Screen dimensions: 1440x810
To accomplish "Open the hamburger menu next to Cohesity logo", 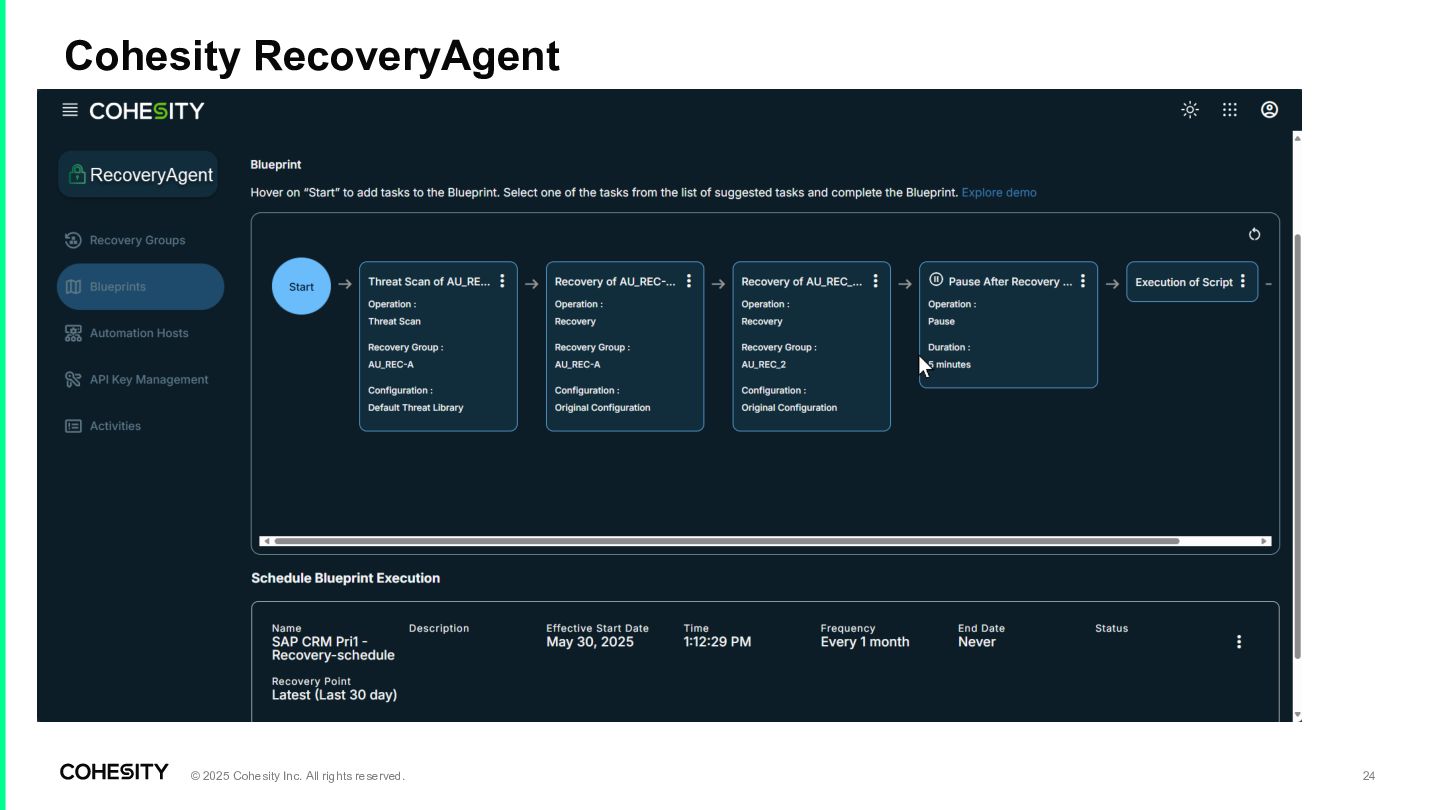I will tap(70, 110).
